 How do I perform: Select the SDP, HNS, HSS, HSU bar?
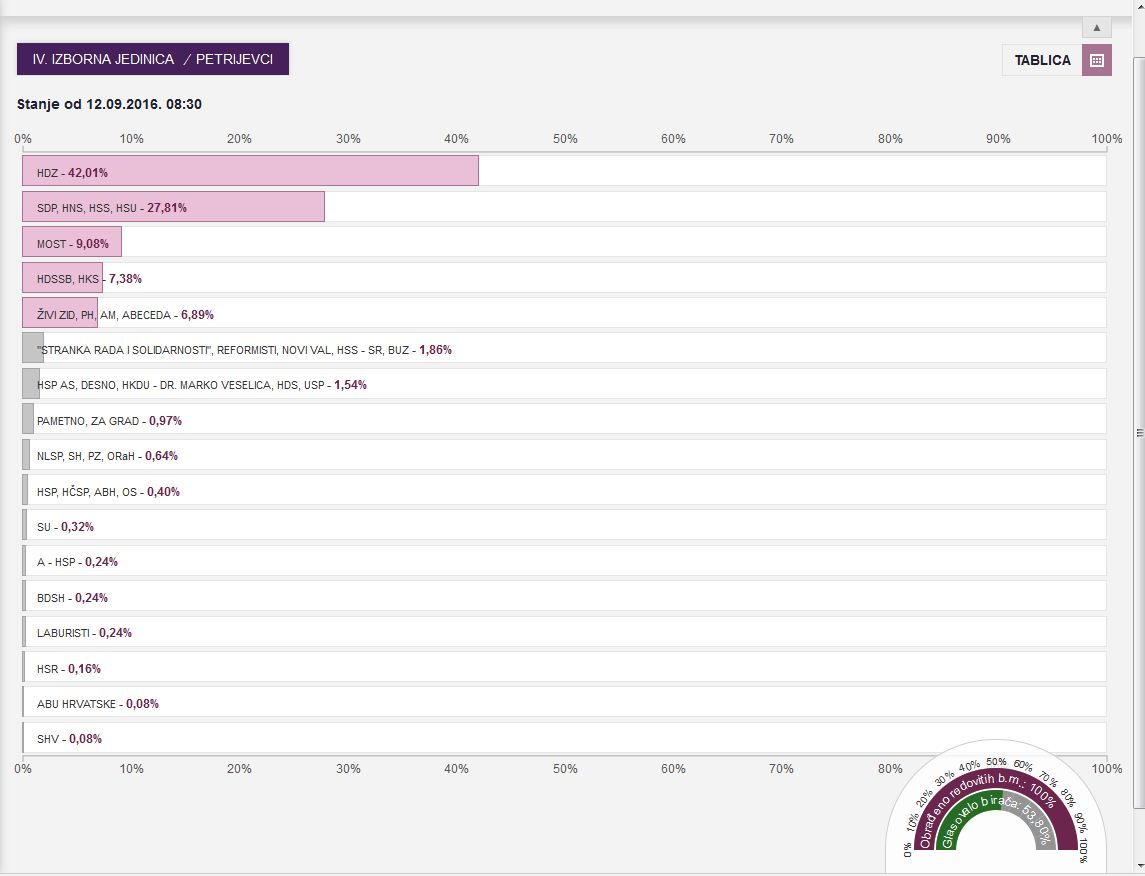[173, 207]
